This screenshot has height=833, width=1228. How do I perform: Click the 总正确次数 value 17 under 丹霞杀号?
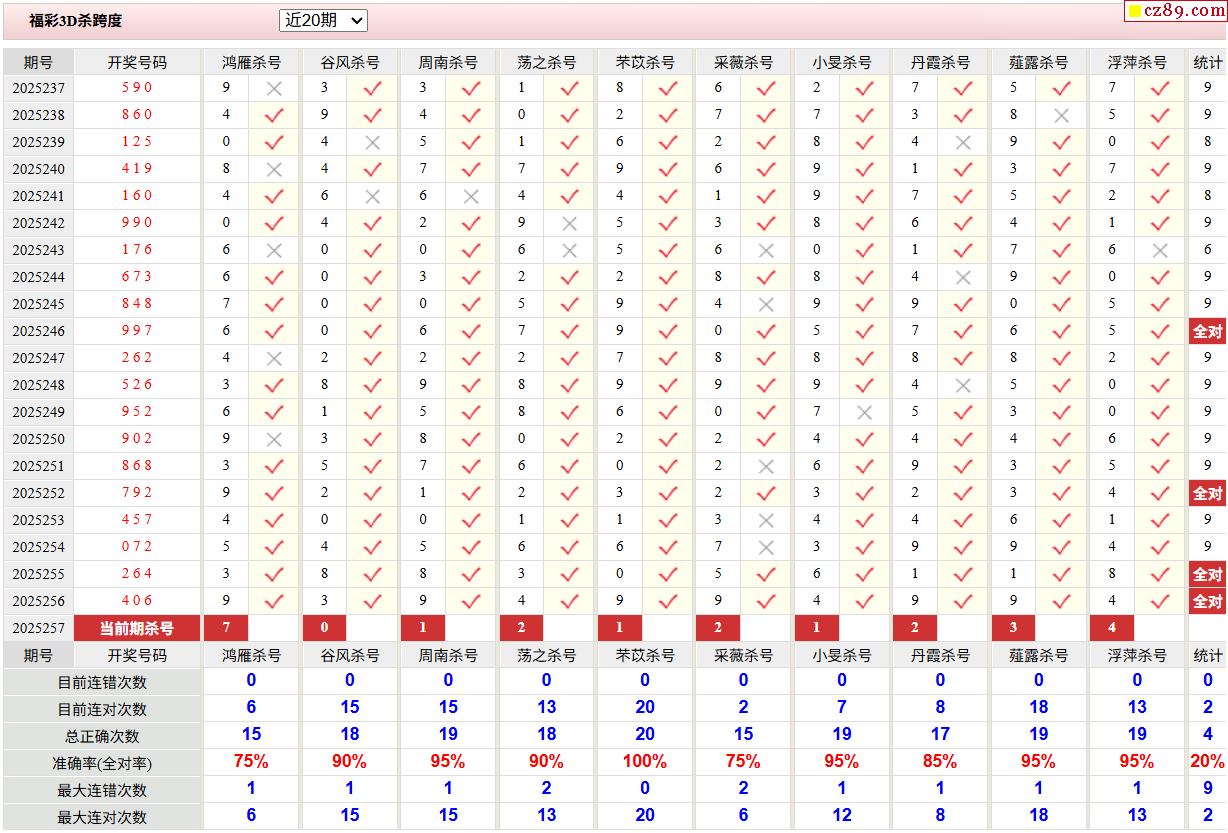940,735
